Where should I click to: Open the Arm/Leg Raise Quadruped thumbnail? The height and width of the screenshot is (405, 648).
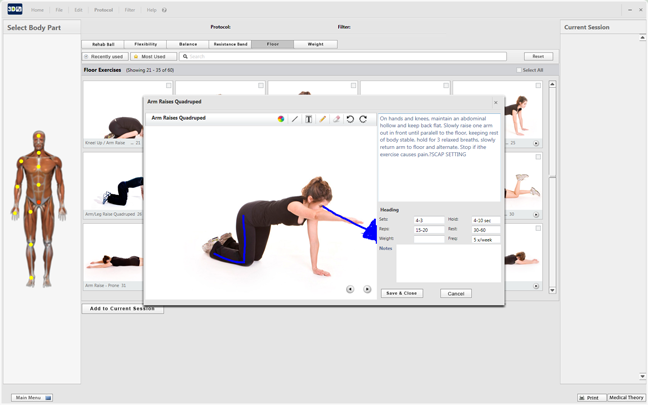click(x=114, y=182)
